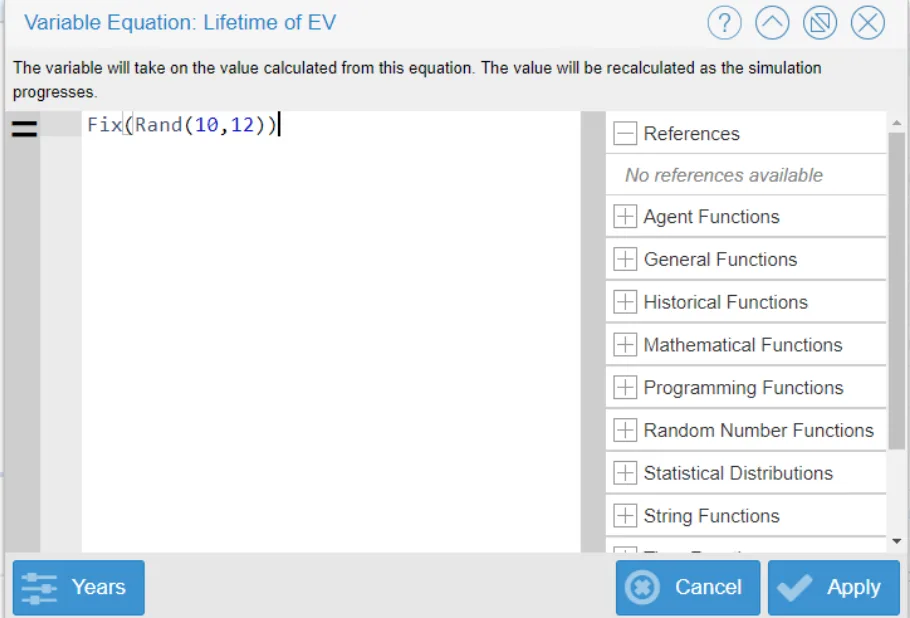Open Programming Functions group
The height and width of the screenshot is (618, 910).
(625, 387)
